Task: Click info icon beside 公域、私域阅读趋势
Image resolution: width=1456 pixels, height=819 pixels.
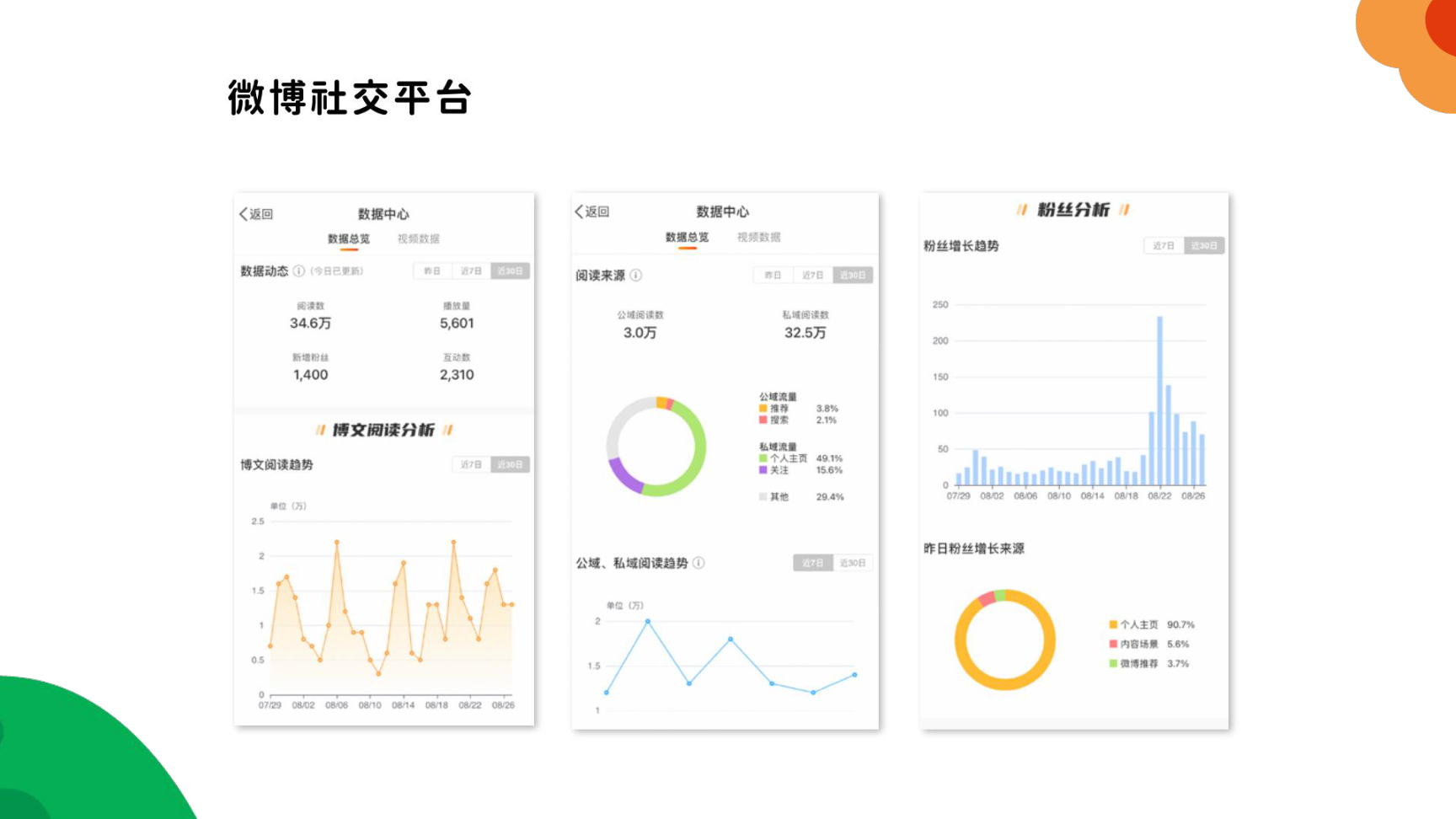Action: 699,563
